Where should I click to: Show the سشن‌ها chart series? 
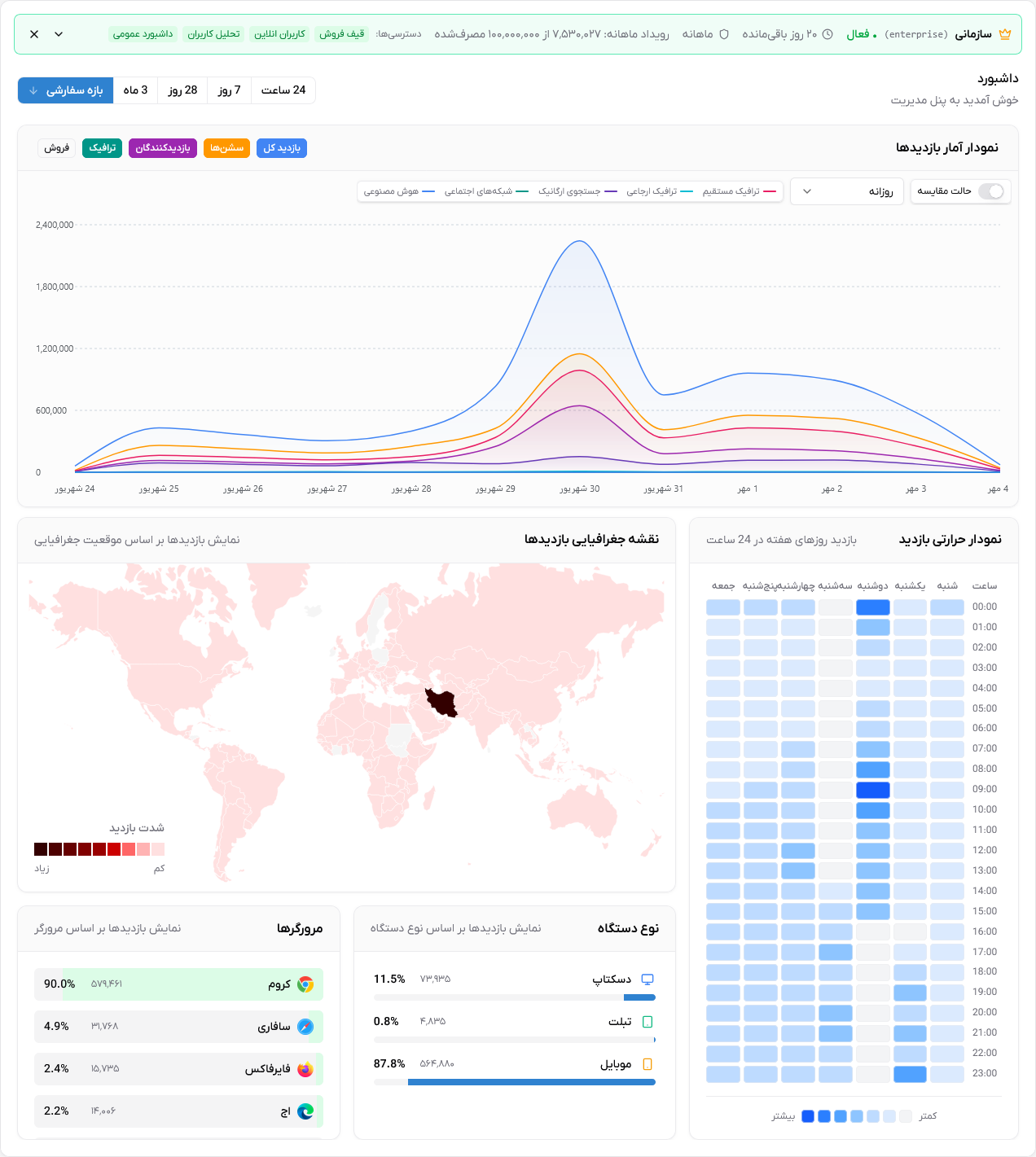(x=227, y=148)
